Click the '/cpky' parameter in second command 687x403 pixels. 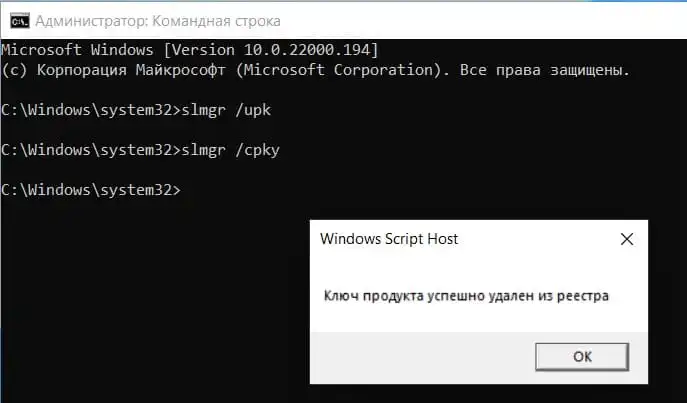tap(258, 150)
